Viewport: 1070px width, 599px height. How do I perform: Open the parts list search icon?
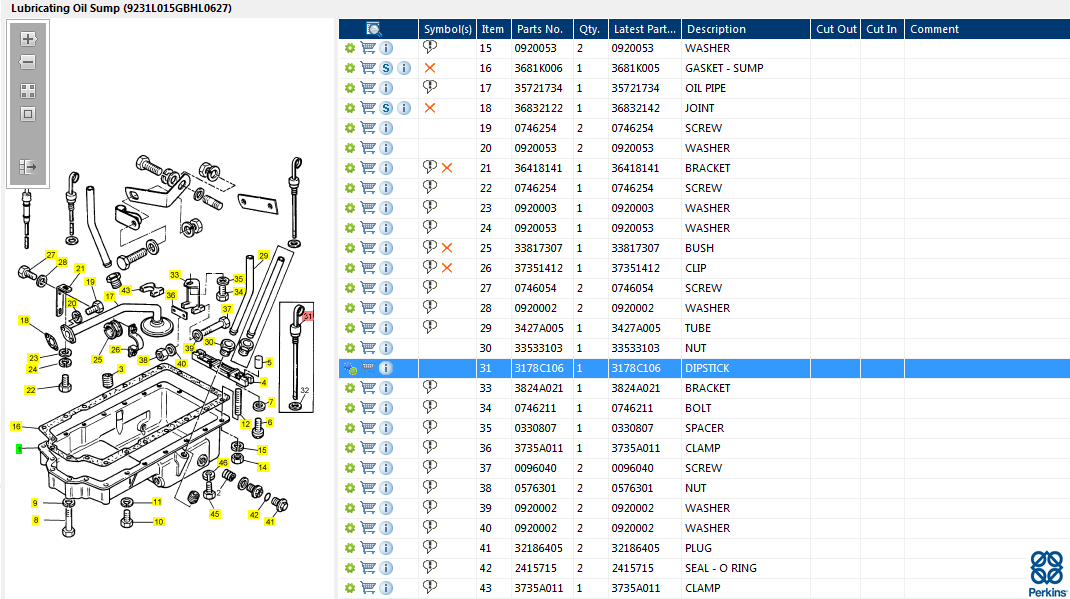pyautogui.click(x=373, y=29)
